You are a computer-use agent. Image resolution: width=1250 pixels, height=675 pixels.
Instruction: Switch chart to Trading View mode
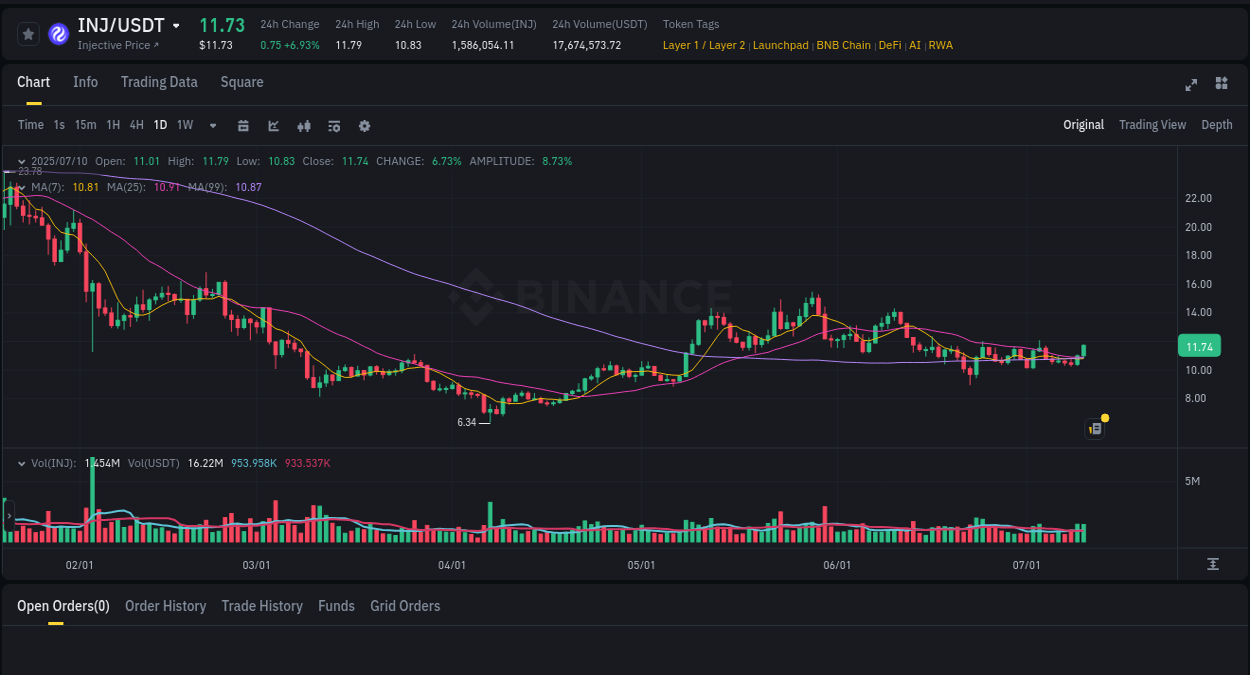pos(1152,124)
